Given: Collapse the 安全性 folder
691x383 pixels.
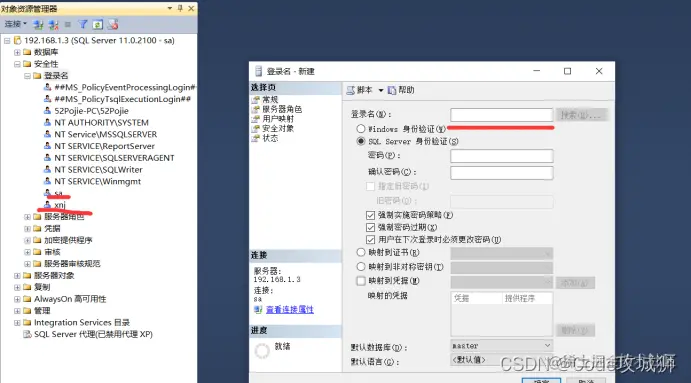Looking at the screenshot, I should (x=17, y=64).
